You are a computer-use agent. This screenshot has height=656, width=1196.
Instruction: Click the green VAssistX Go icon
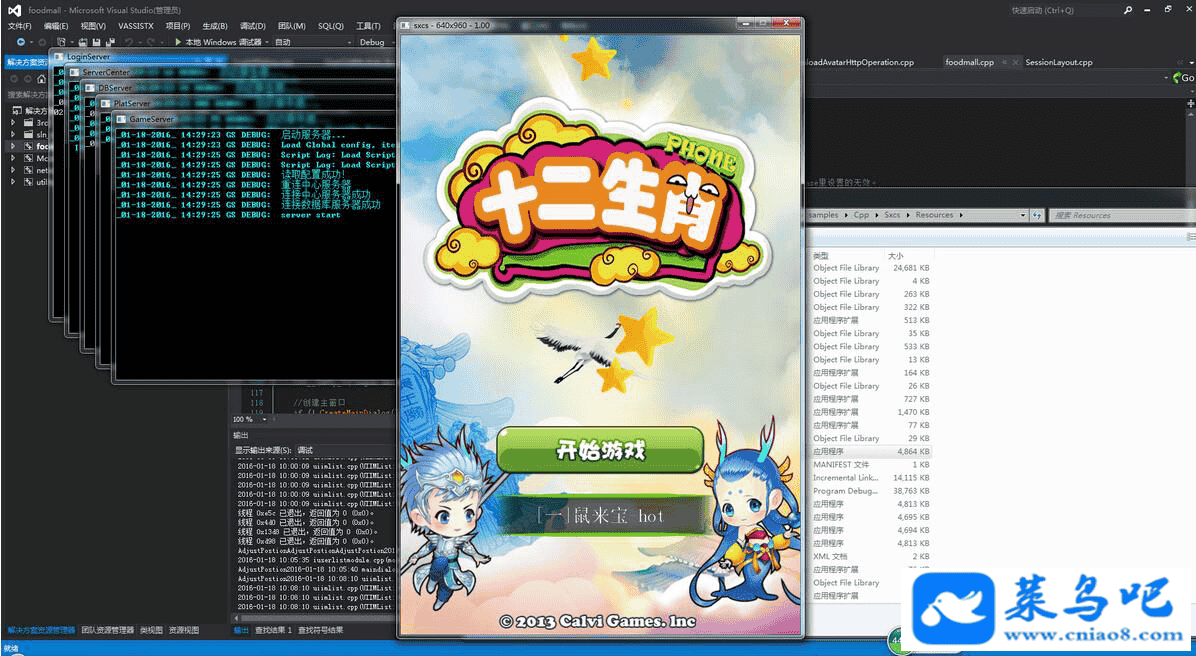pyautogui.click(x=1176, y=78)
